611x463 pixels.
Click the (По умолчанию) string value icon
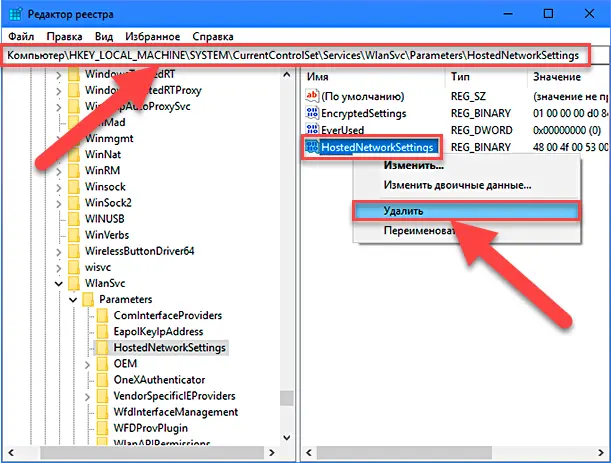click(312, 96)
